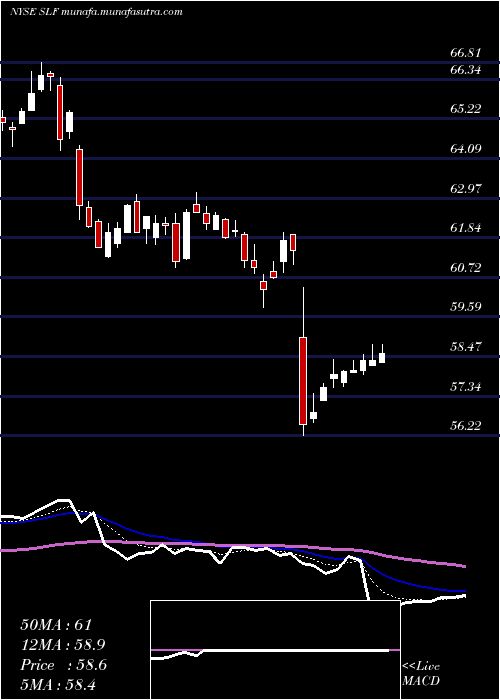Select the 66.34 price level label
Viewport: 500px width, 700px height.
pos(466,70)
